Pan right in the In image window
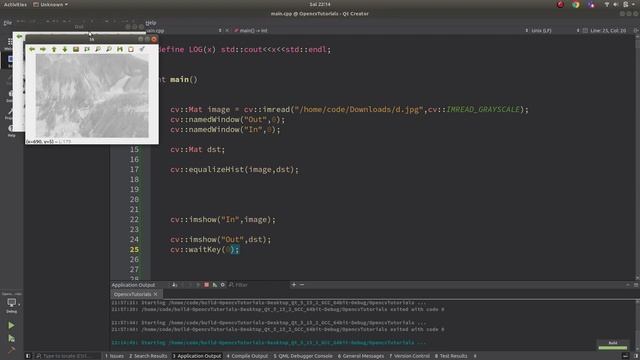 tap(43, 49)
